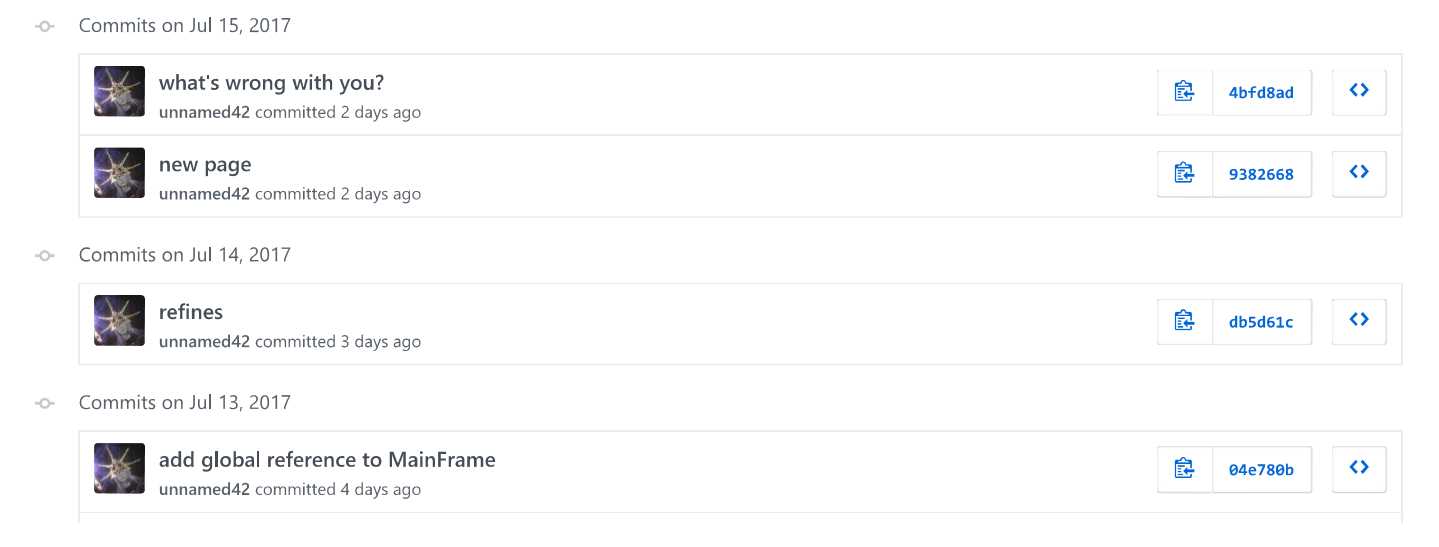The width and height of the screenshot is (1439, 547).
Task: Open commit hash 9382668
Action: (x=1261, y=175)
